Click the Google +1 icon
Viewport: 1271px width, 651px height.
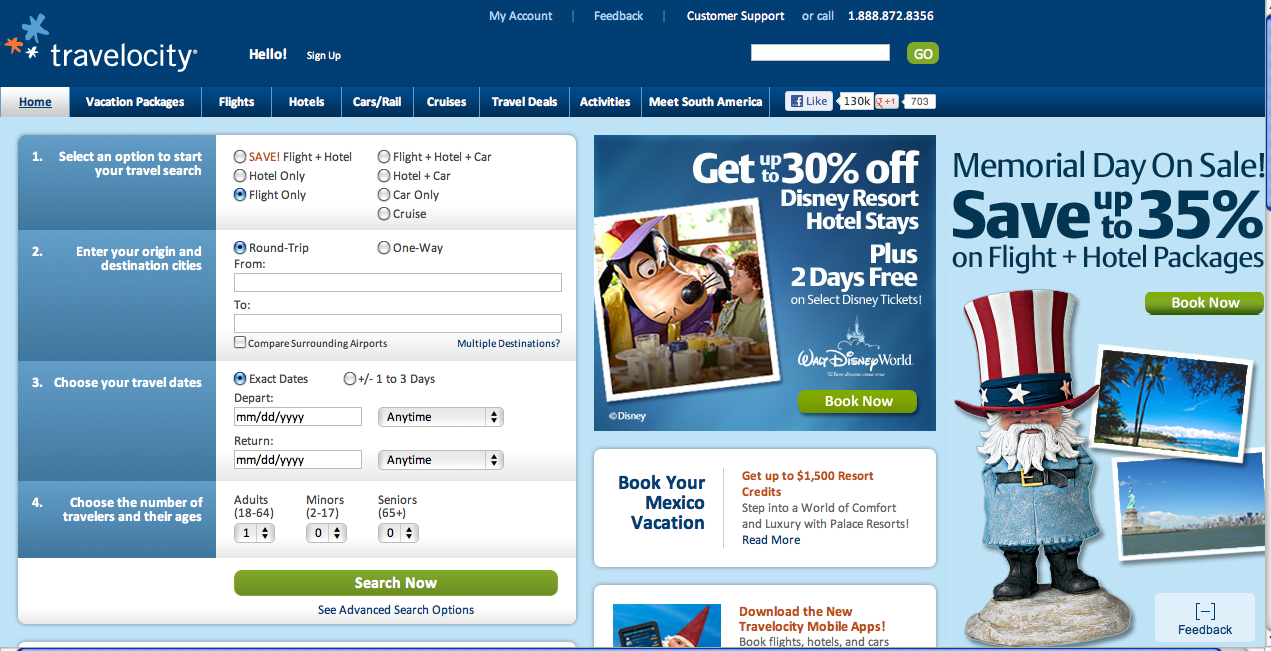[x=886, y=101]
